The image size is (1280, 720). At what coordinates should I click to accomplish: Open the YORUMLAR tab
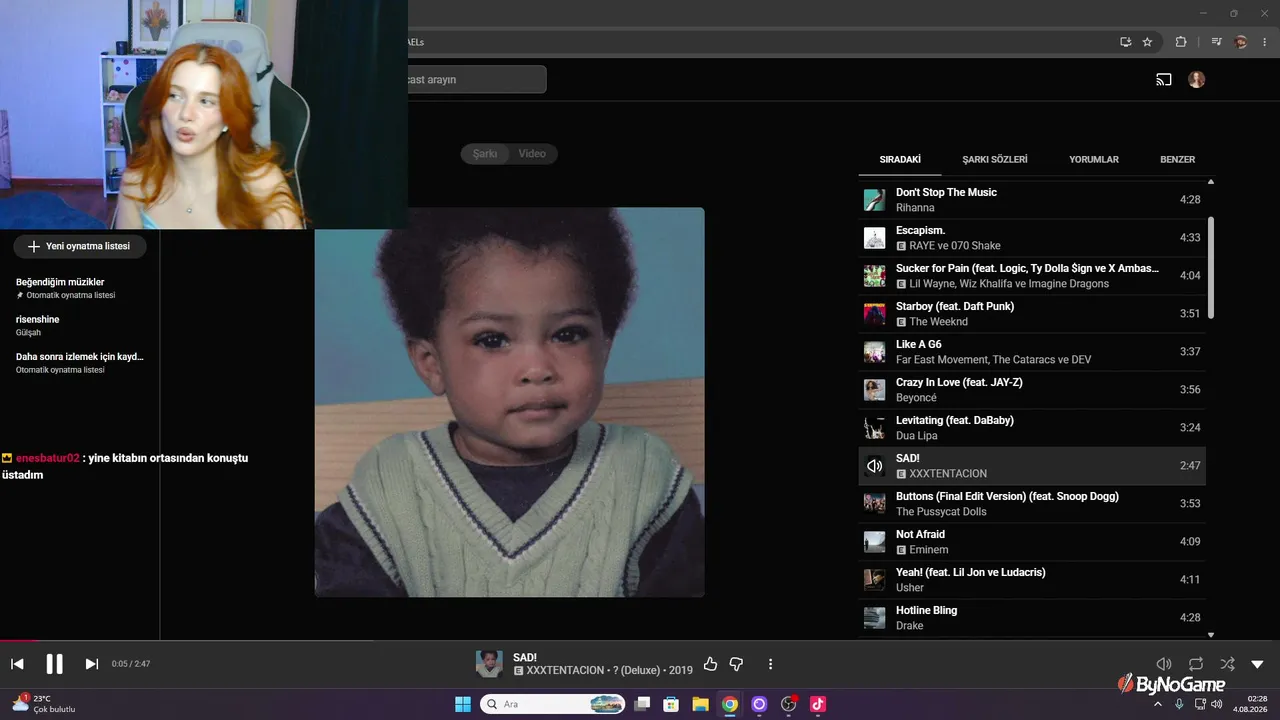(1094, 159)
